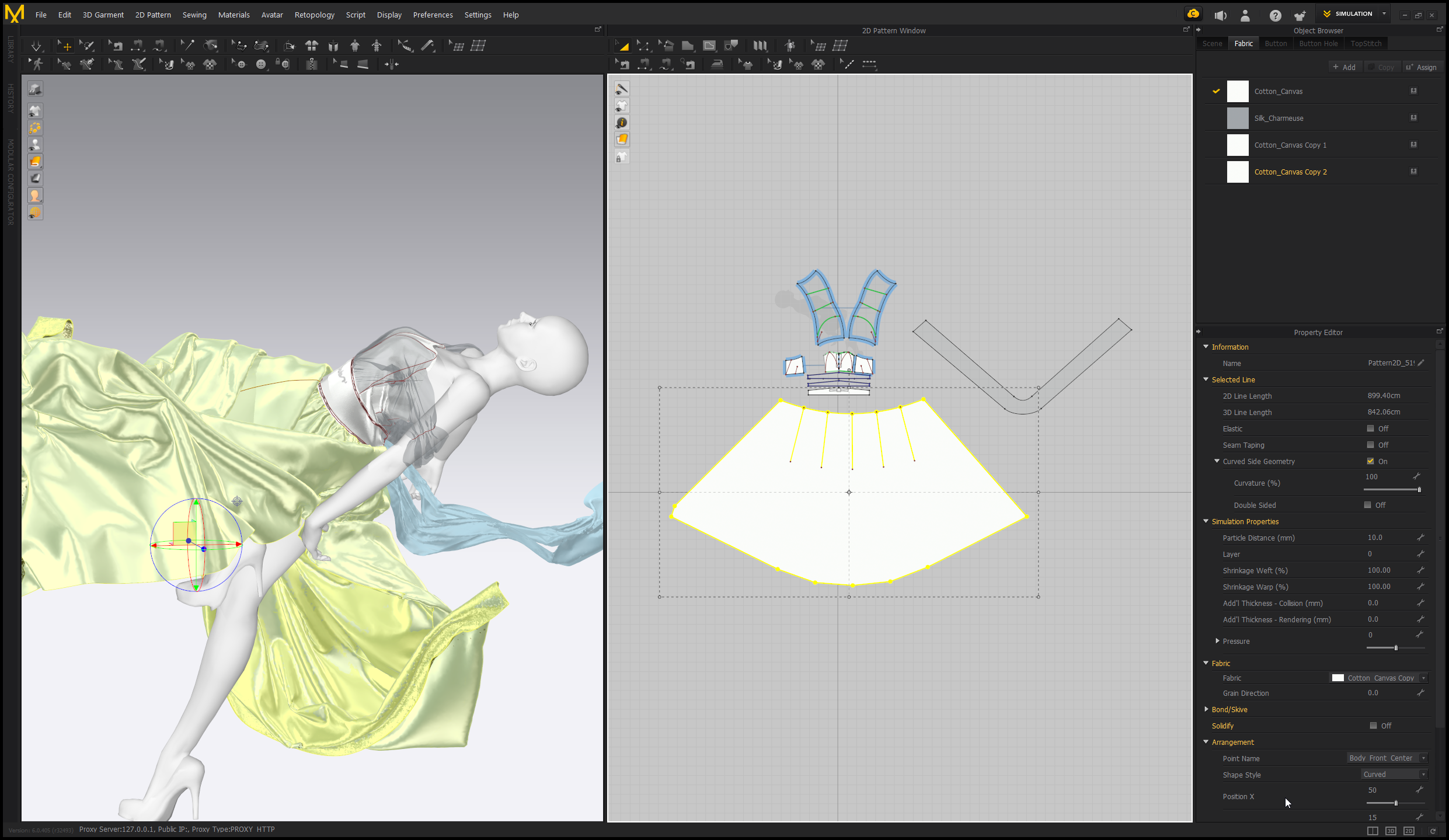Image resolution: width=1449 pixels, height=840 pixels.
Task: Select the 3D tape measure tool
Action: pos(428,46)
